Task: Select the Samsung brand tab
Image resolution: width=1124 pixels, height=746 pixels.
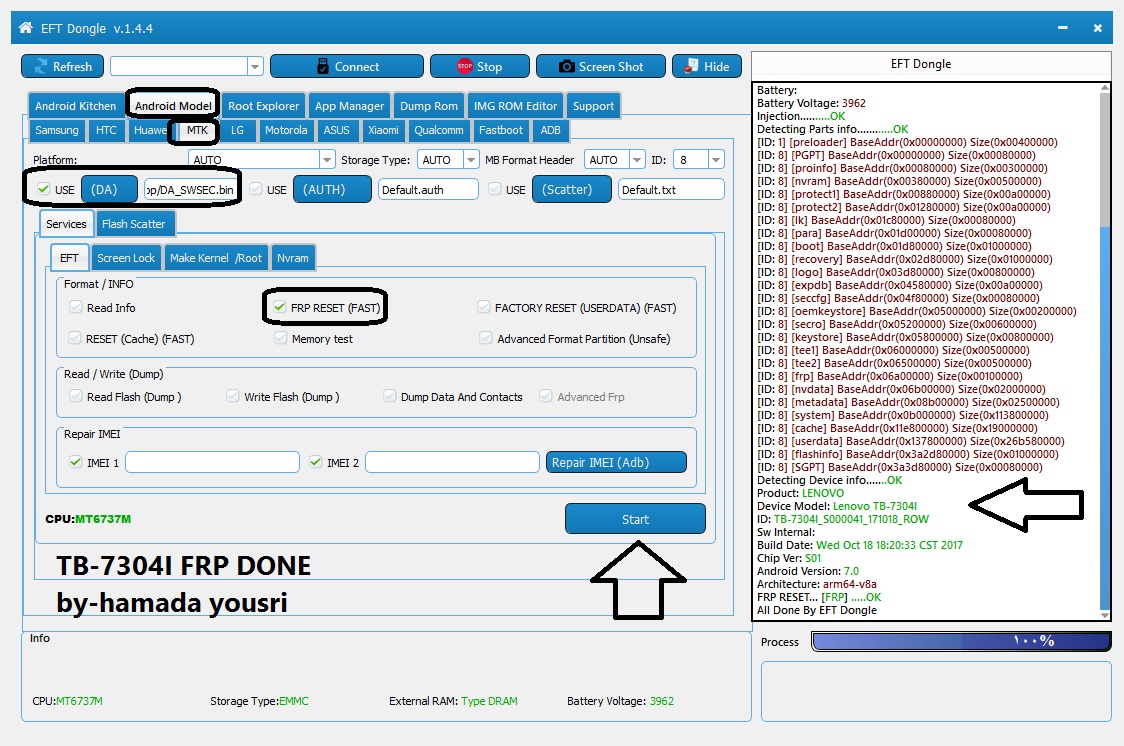Action: [x=57, y=130]
